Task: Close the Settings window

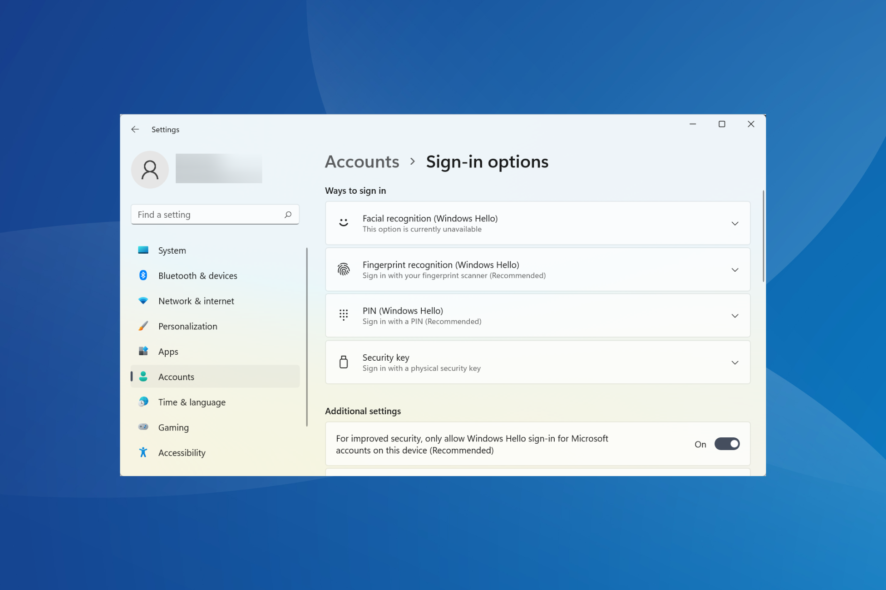Action: (751, 124)
